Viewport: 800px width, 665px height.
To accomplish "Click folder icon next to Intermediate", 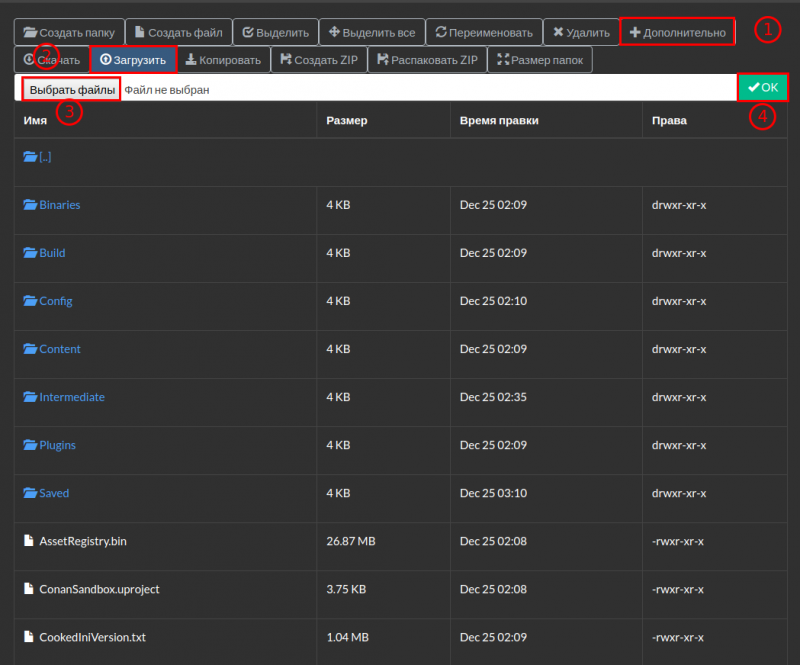I will pyautogui.click(x=30, y=397).
